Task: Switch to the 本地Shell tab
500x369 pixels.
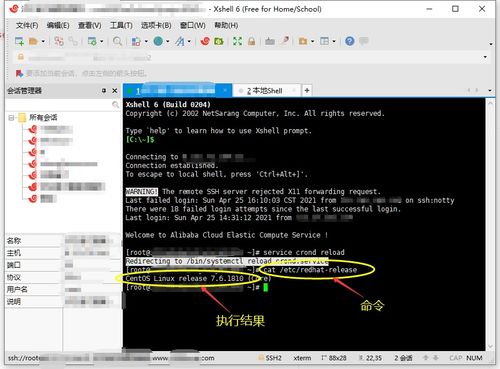Action: 265,91
